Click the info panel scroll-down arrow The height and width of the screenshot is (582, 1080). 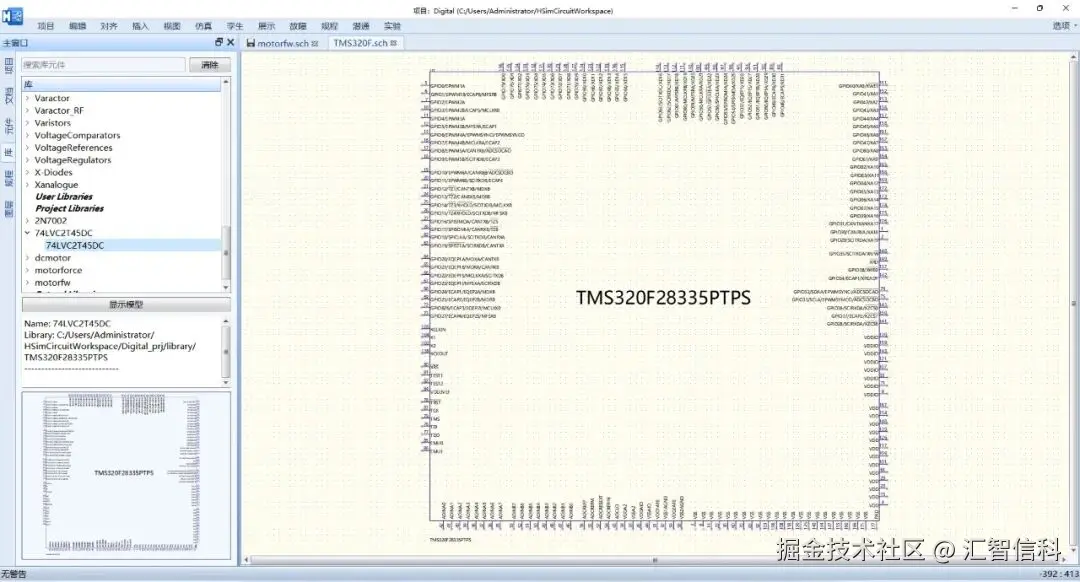pyautogui.click(x=226, y=382)
